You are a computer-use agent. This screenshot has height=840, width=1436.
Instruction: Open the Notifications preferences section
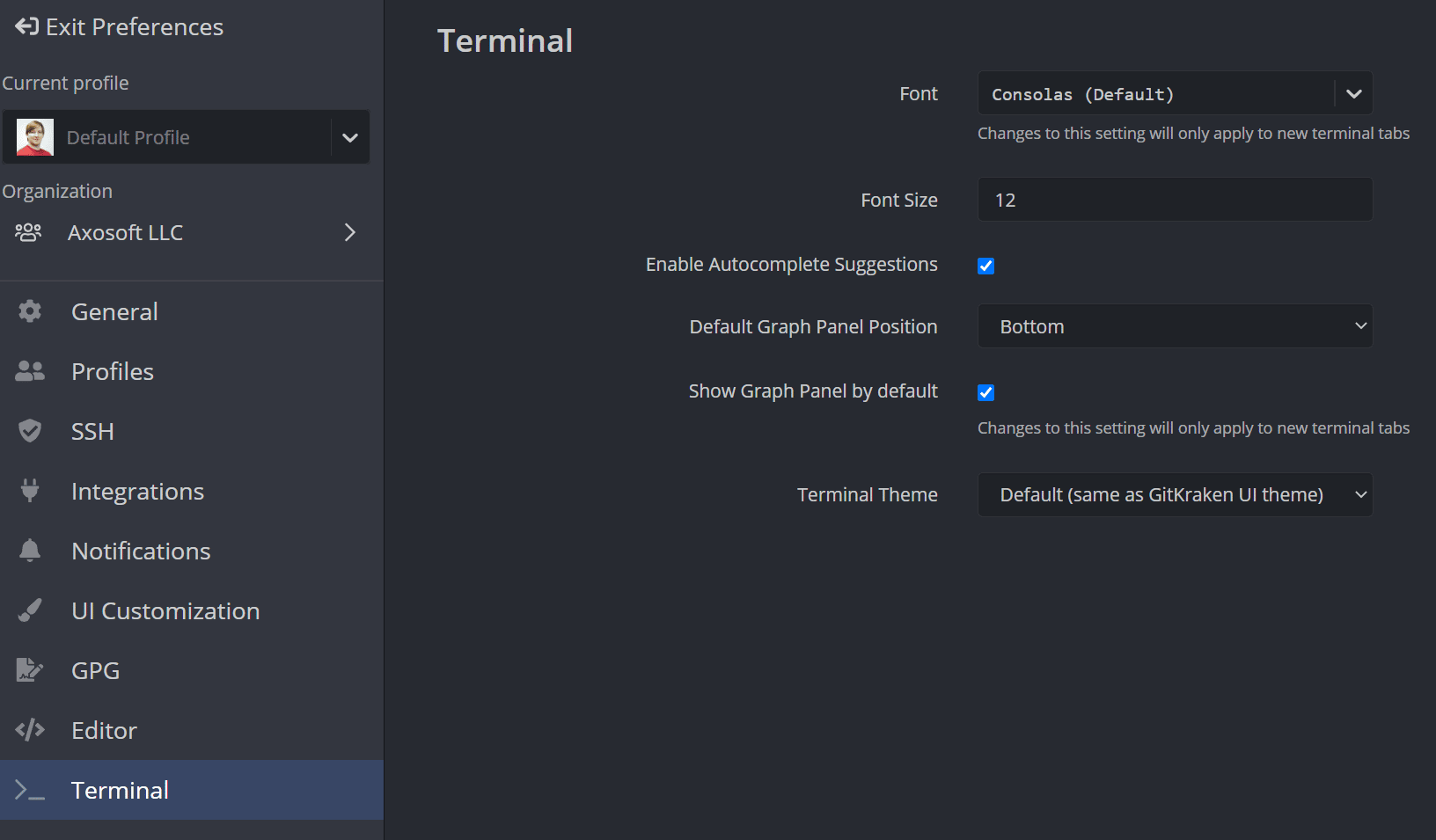141,551
